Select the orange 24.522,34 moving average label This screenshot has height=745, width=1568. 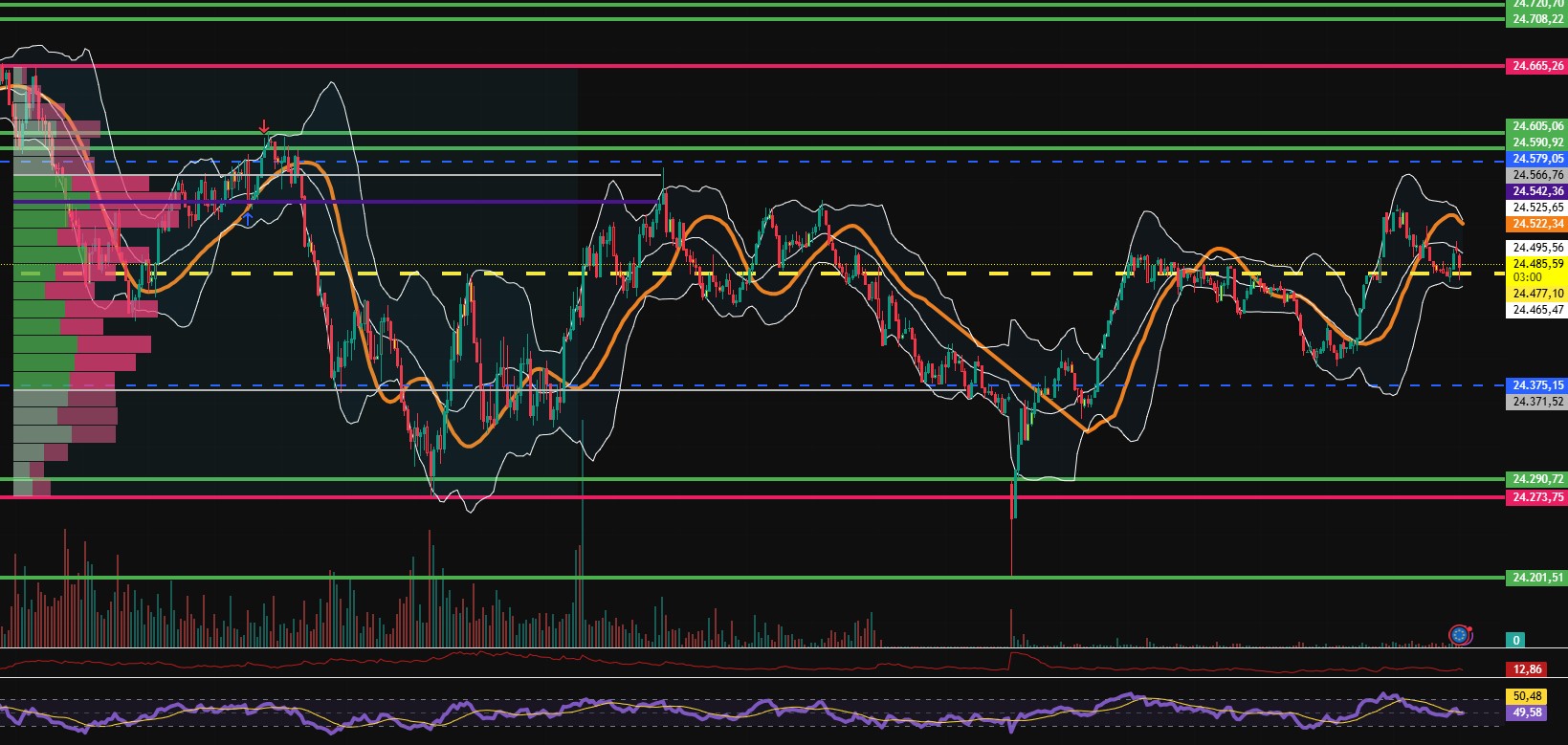[1536, 224]
